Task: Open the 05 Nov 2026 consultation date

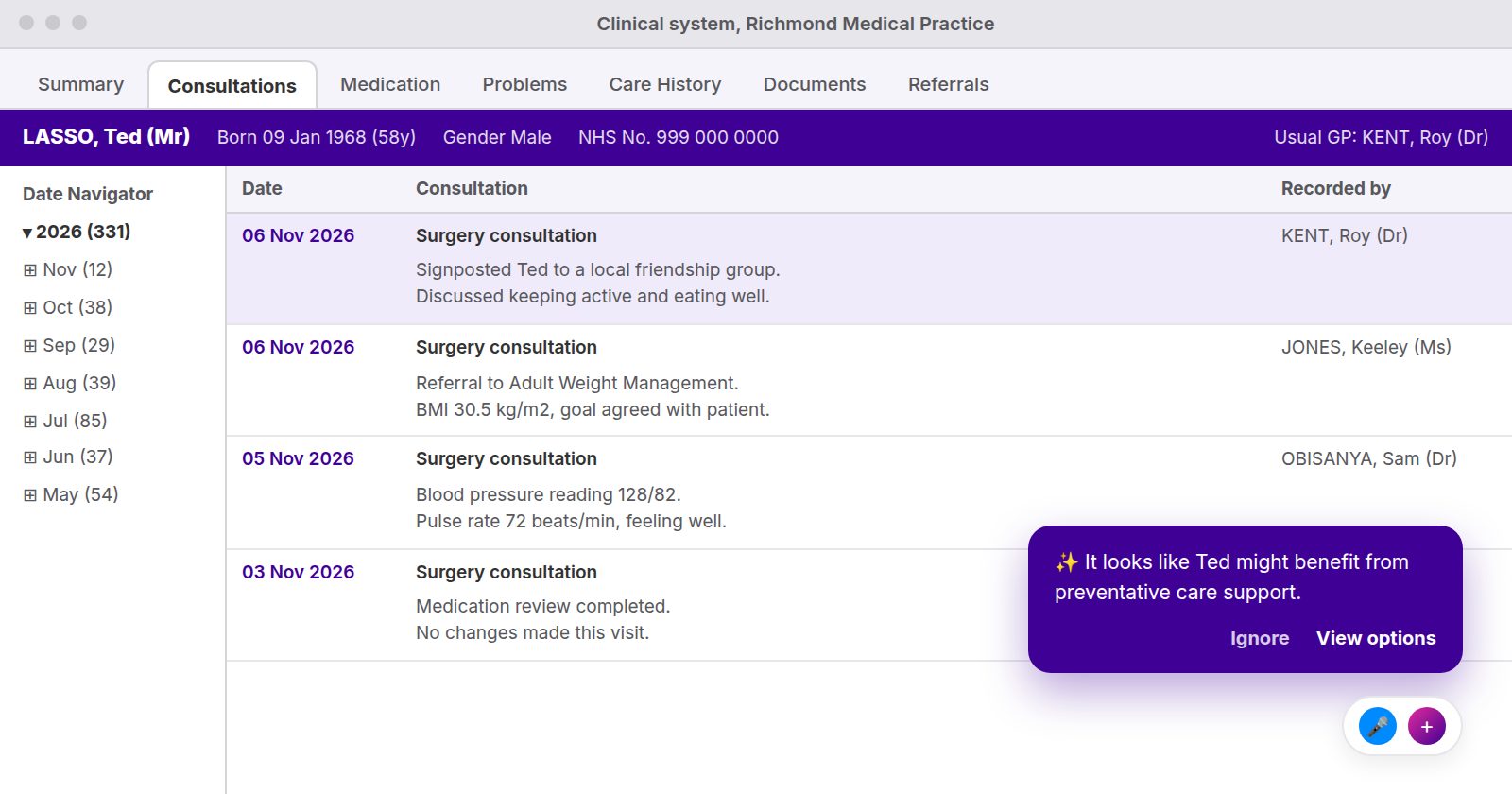Action: point(298,458)
